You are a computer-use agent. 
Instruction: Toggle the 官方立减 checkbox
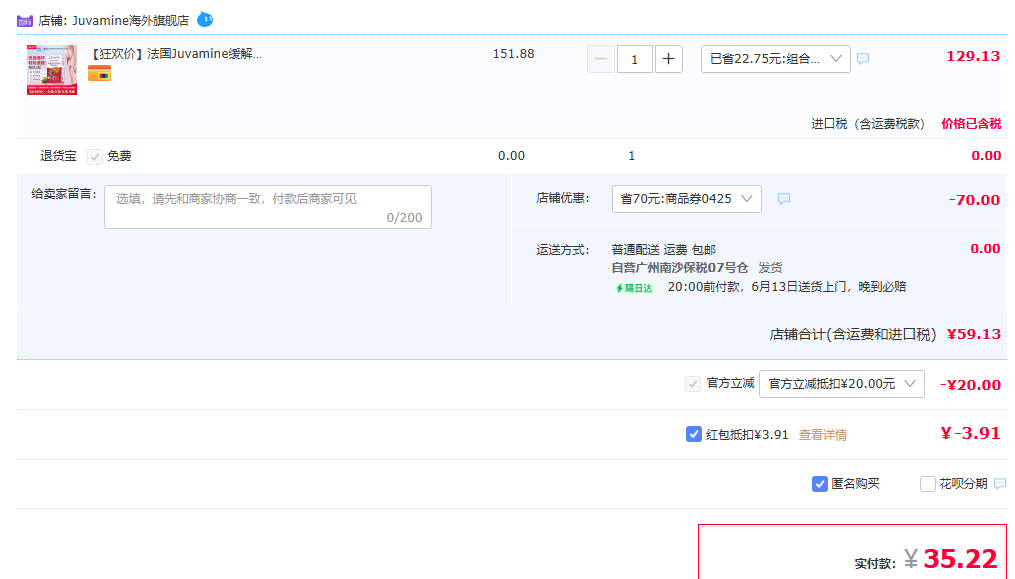coord(693,384)
